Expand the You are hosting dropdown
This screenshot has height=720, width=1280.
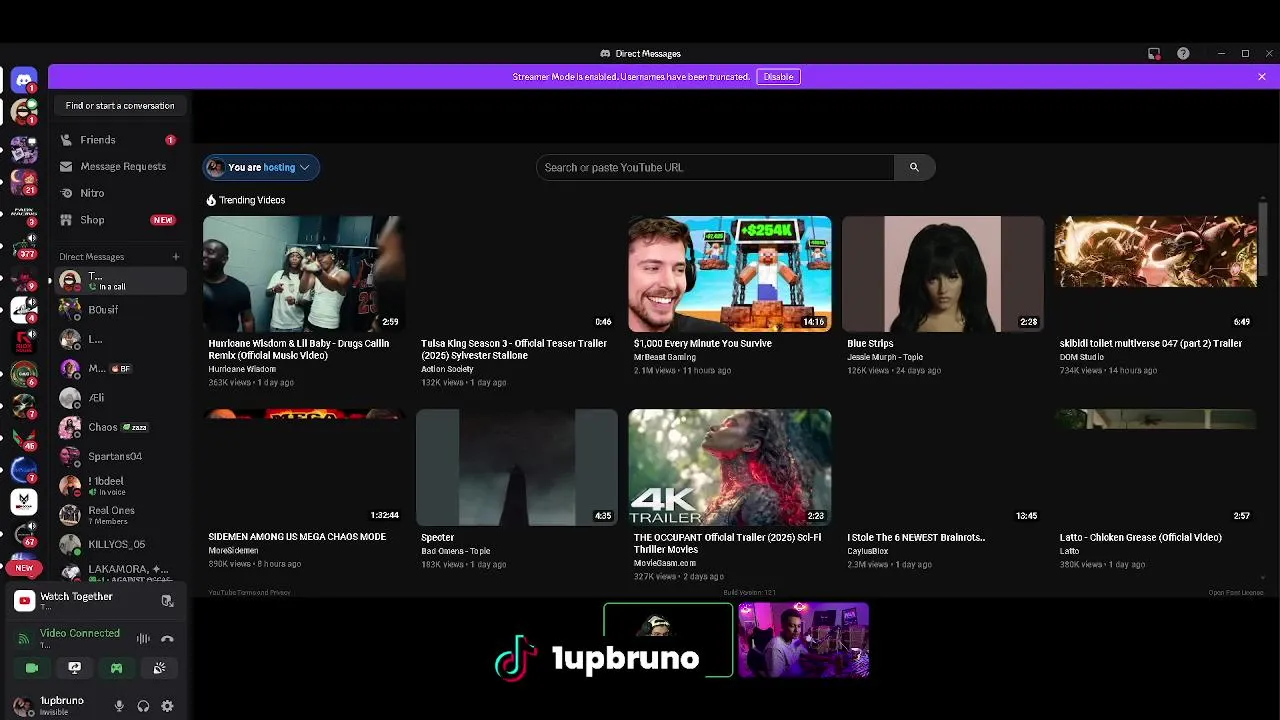(261, 168)
